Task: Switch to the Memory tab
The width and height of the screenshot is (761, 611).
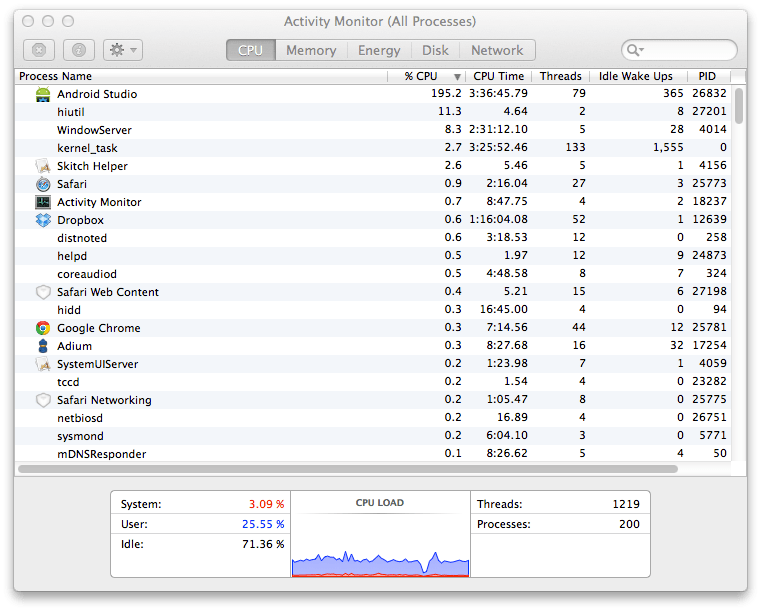Action: (x=311, y=50)
